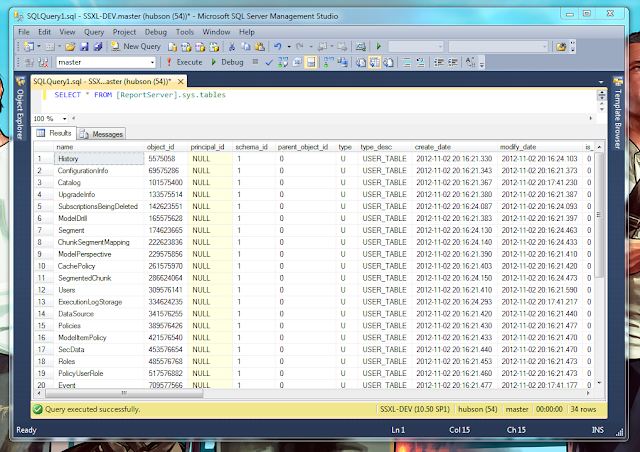This screenshot has width=640, height=452.
Task: Click the Copy icon in toolbar
Action: [x=246, y=47]
